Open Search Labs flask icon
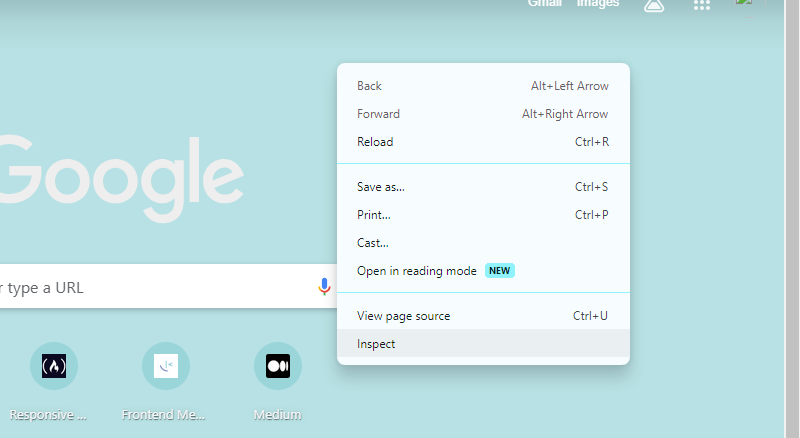The image size is (800, 438). [654, 5]
